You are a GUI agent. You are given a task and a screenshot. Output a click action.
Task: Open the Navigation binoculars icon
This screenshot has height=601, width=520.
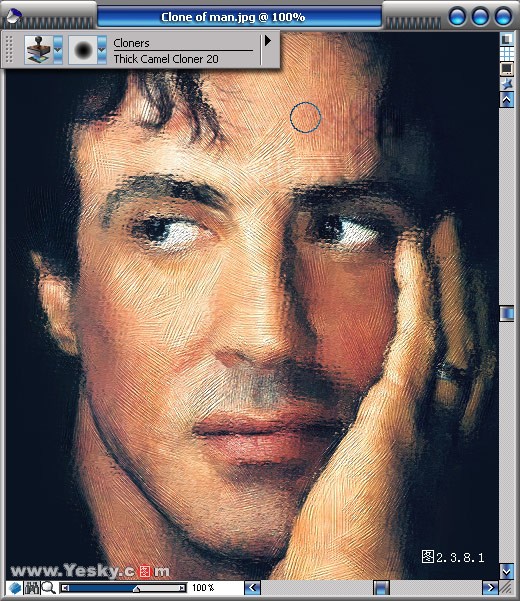(31, 588)
